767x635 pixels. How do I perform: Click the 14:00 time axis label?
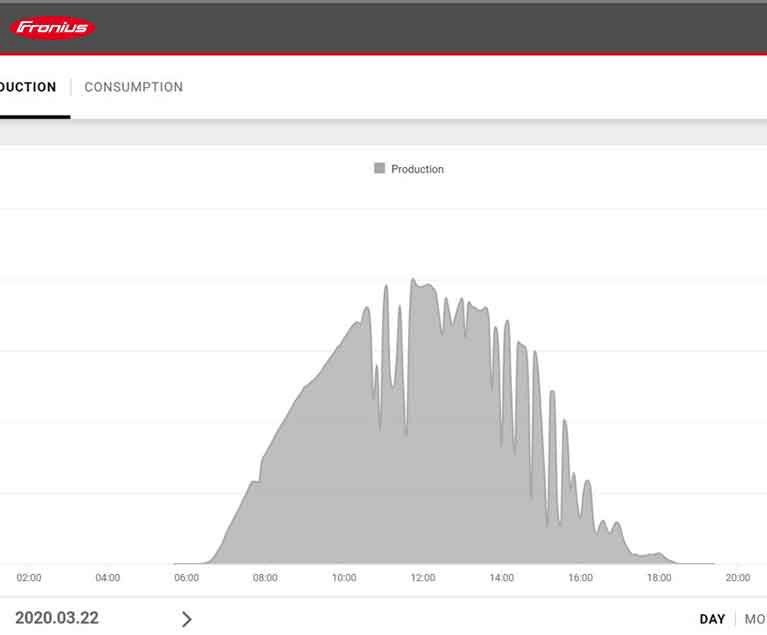(x=501, y=577)
